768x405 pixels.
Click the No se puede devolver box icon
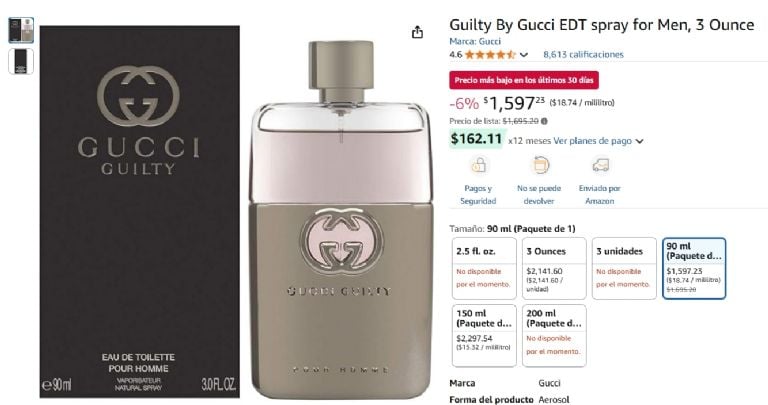[x=539, y=166]
